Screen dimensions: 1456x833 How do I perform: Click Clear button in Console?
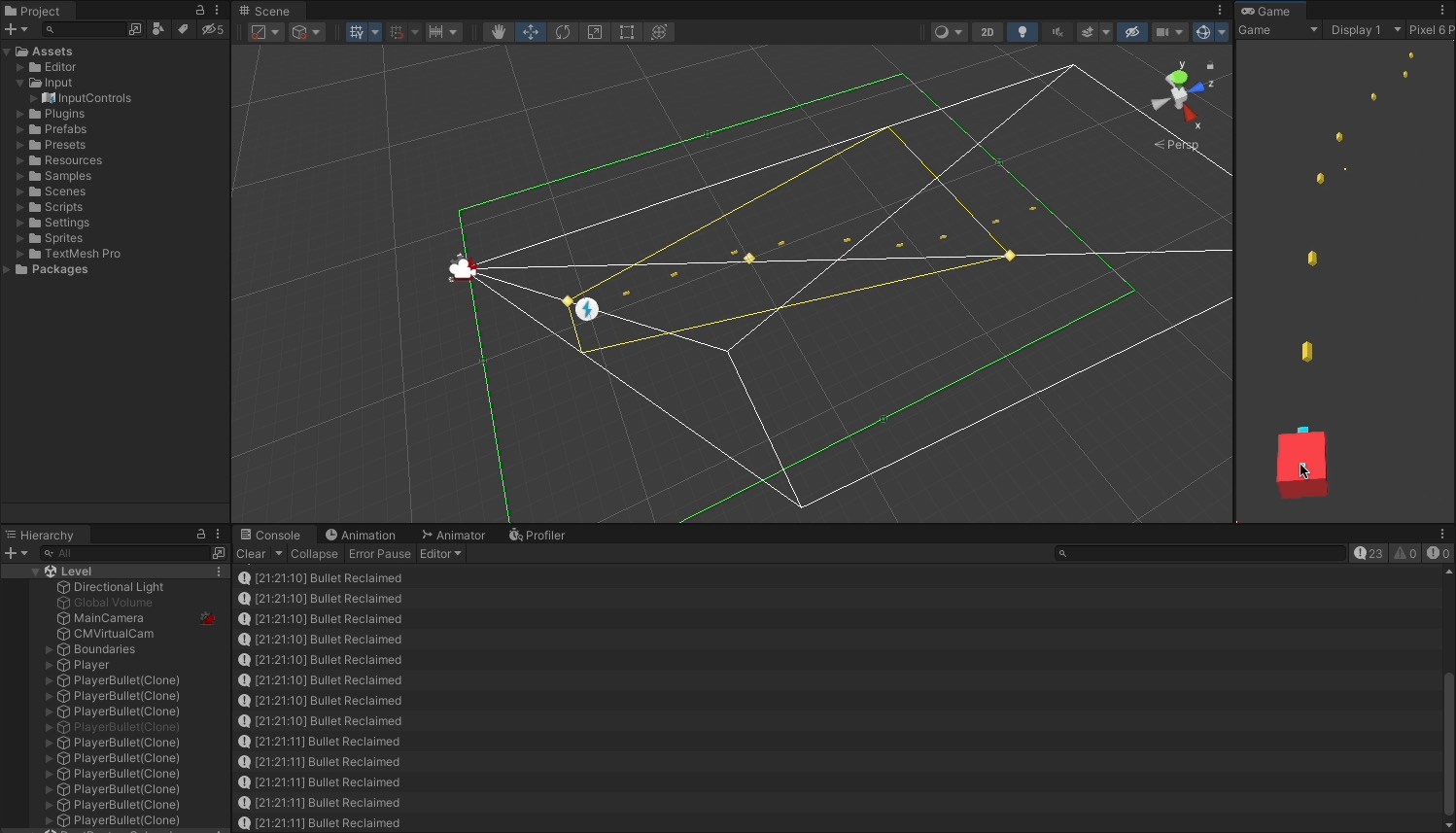tap(252, 554)
